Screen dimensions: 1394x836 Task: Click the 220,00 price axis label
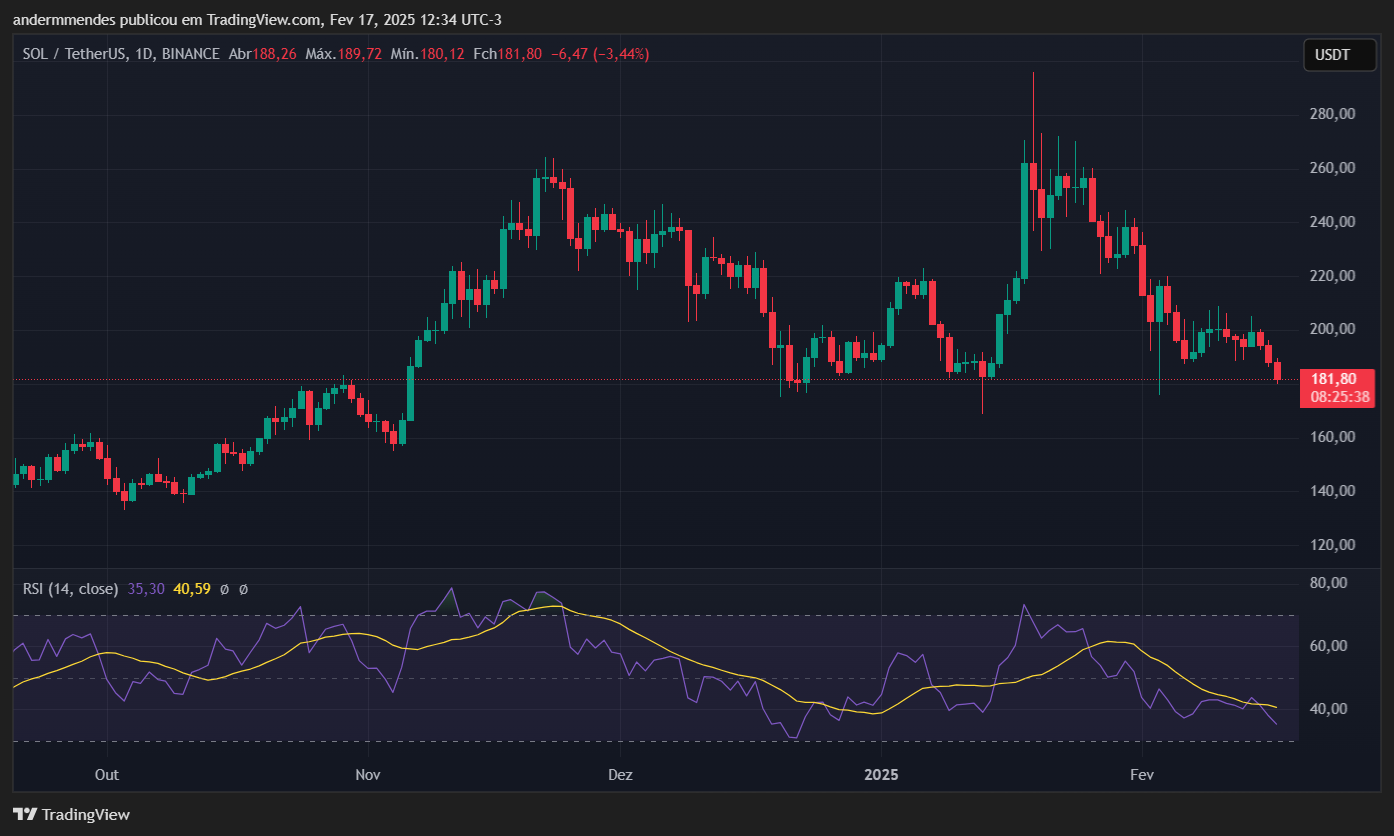tap(1331, 276)
